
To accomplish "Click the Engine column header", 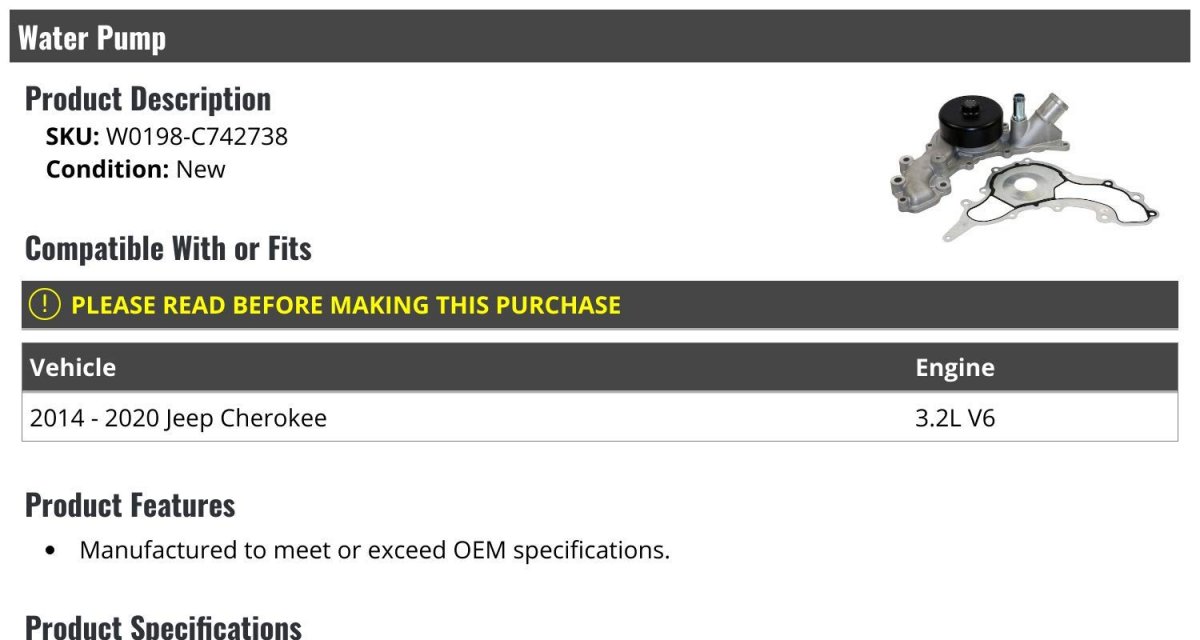I will click(955, 368).
